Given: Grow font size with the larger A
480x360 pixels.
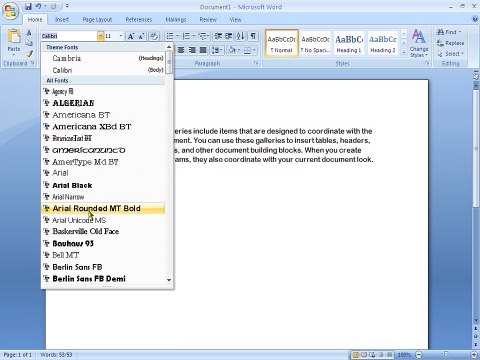Looking at the screenshot, I should tap(131, 36).
